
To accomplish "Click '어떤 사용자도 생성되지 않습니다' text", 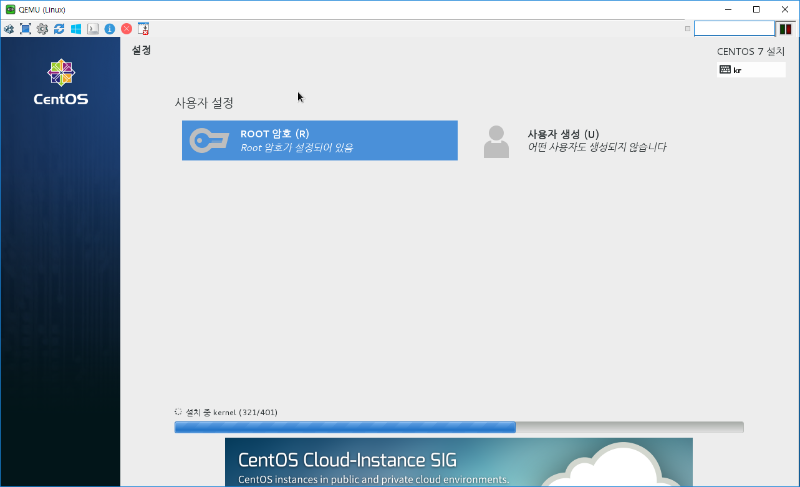I will click(x=597, y=147).
